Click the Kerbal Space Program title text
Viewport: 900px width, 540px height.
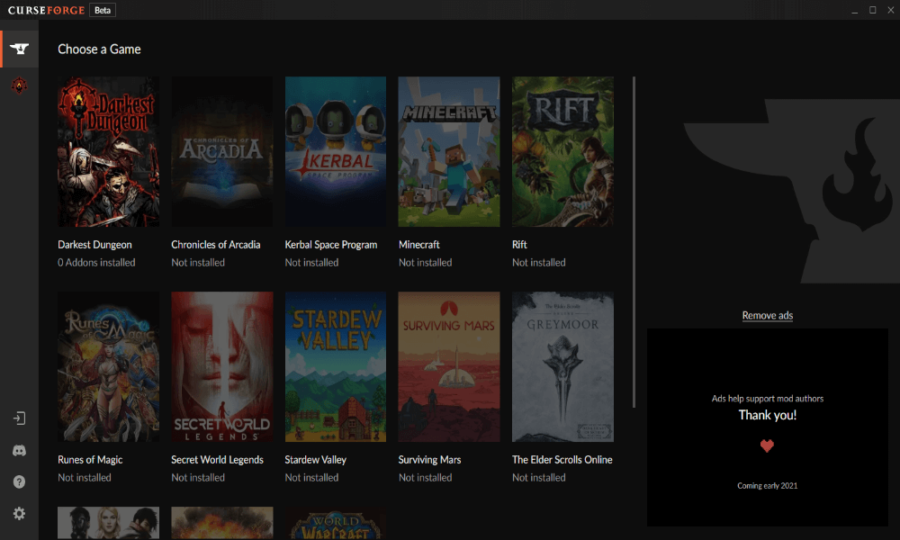click(x=331, y=244)
